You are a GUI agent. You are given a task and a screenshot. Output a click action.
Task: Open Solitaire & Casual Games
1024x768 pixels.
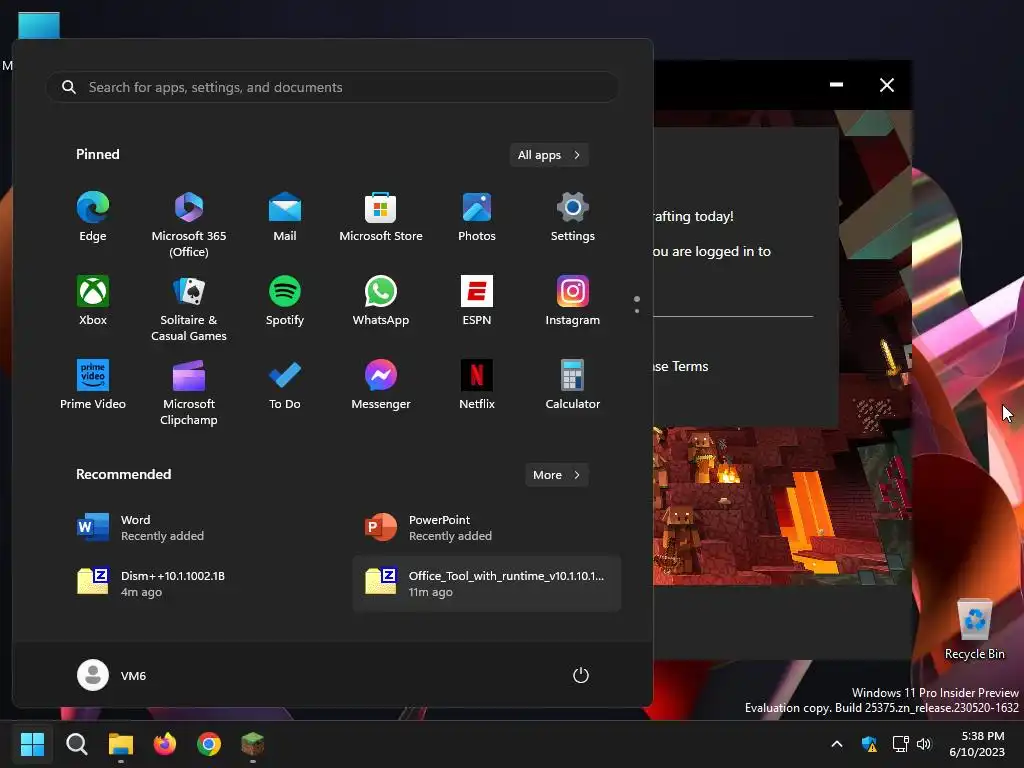click(x=189, y=308)
